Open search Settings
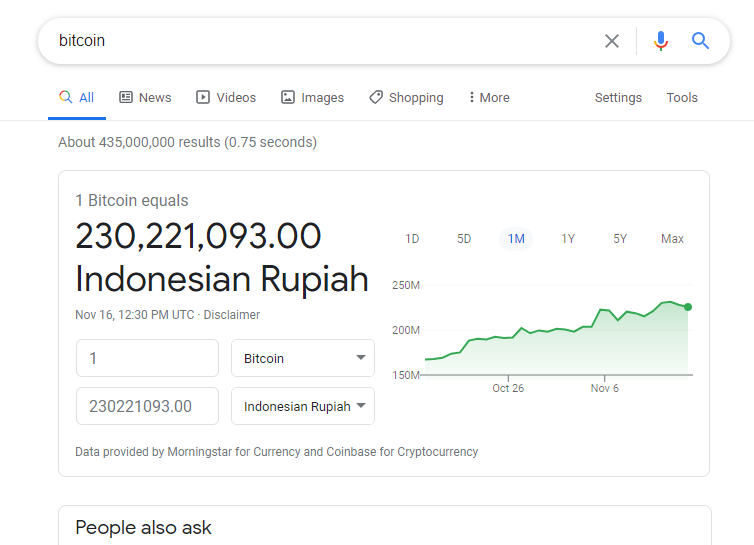The height and width of the screenshot is (545, 754). [x=618, y=97]
